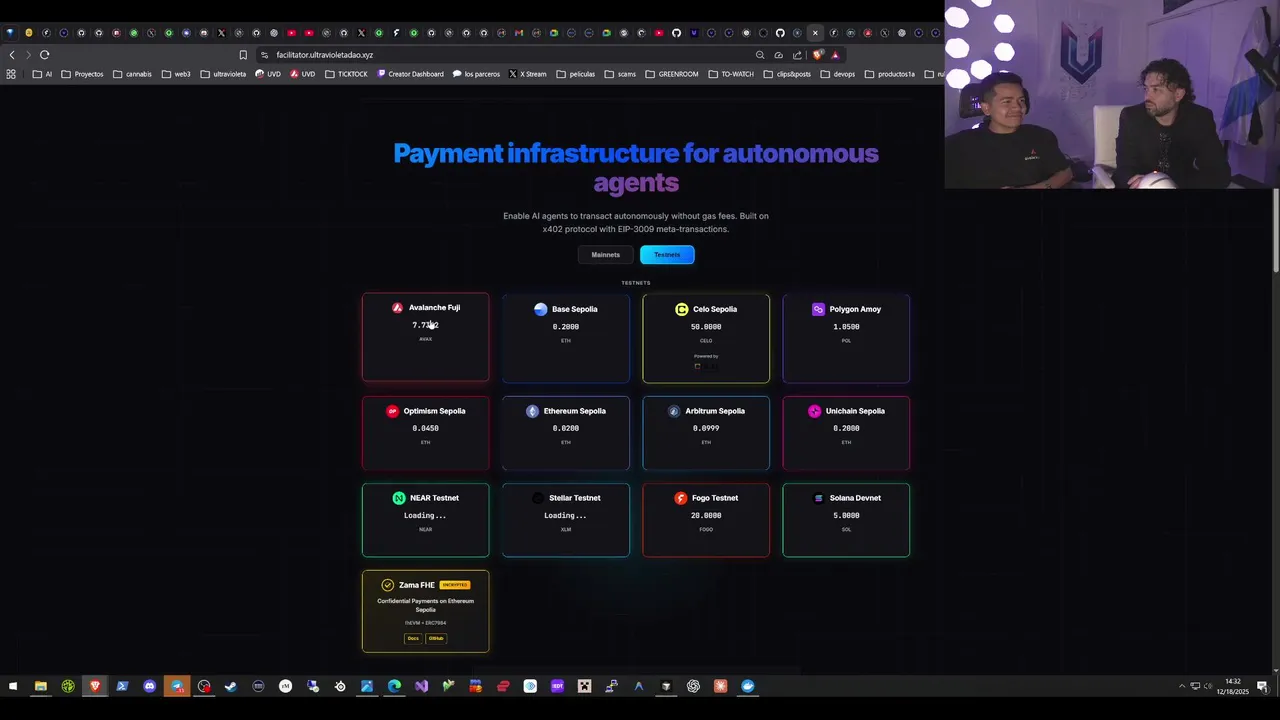Open Brave browser from the taskbar

95,686
